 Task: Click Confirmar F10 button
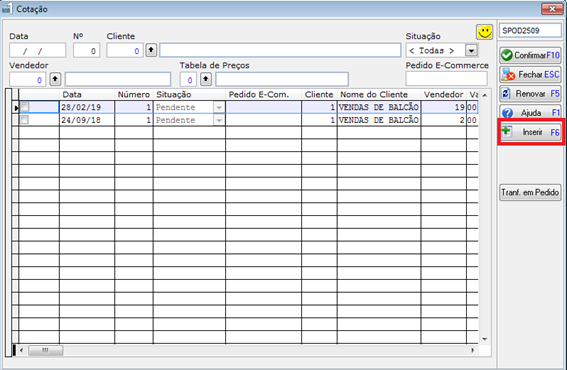pyautogui.click(x=530, y=55)
